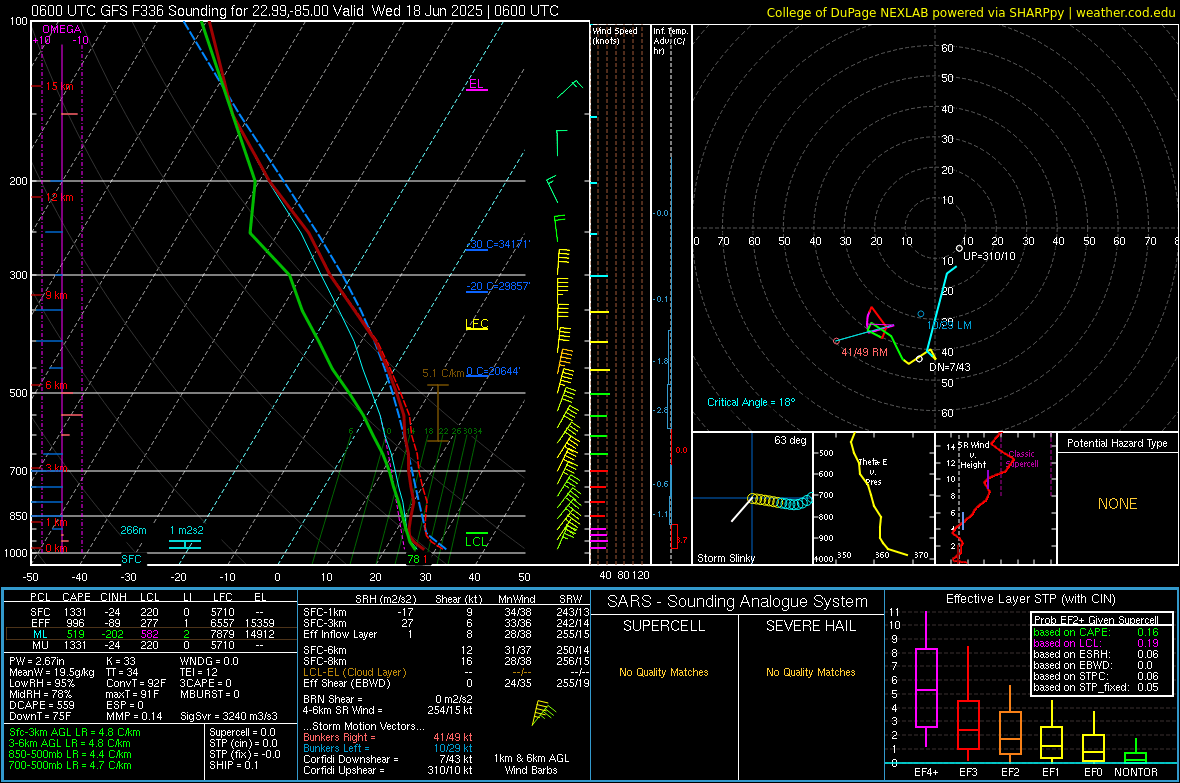Click the based on CAPE: 0.16 line
Viewport: 1180px width, 783px height.
(x=1096, y=632)
